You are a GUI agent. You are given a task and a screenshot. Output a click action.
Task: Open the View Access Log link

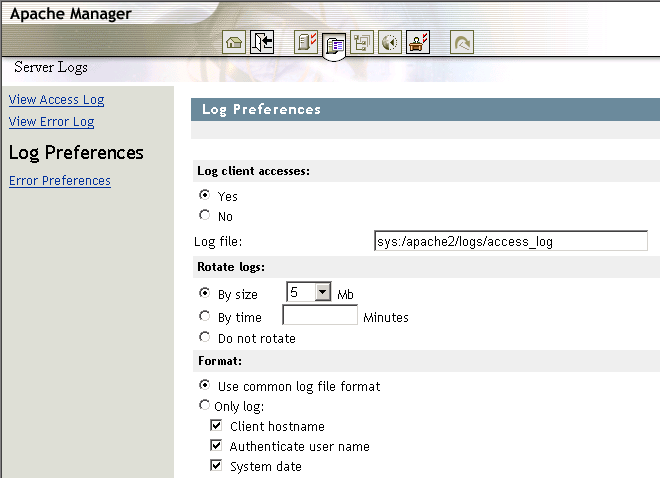pyautogui.click(x=56, y=100)
